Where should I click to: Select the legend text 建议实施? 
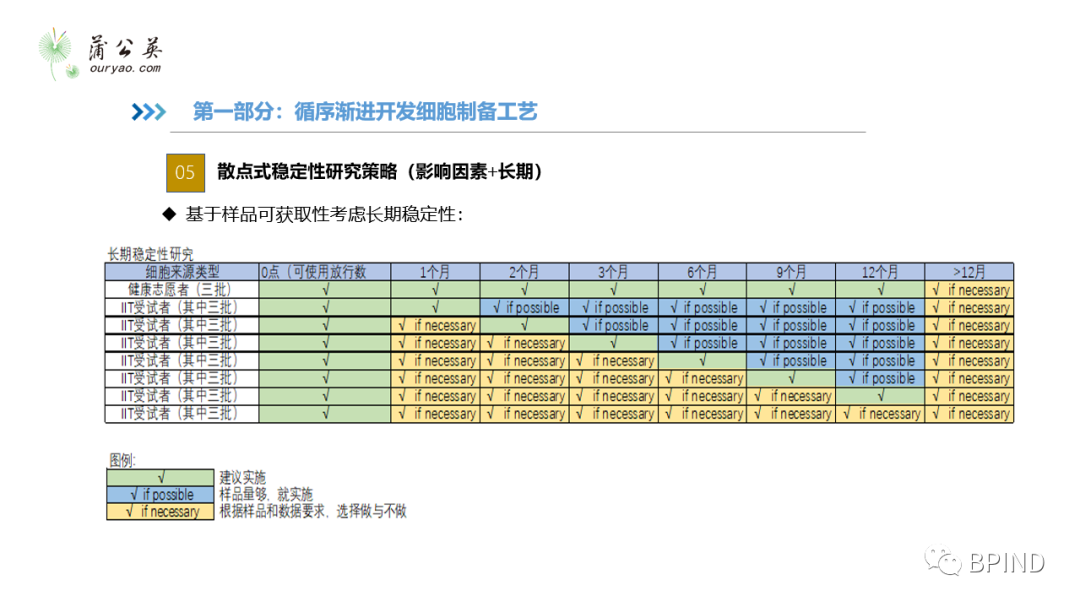coord(242,477)
